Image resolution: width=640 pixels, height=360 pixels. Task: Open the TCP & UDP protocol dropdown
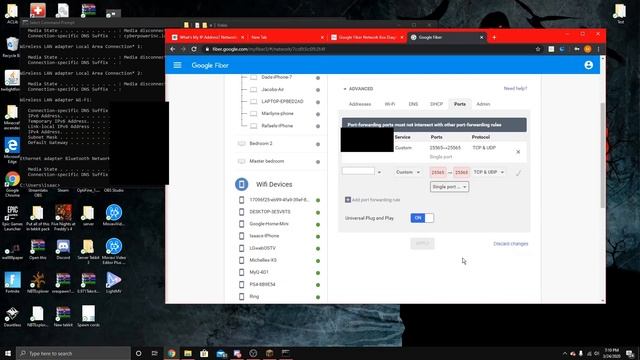[488, 172]
